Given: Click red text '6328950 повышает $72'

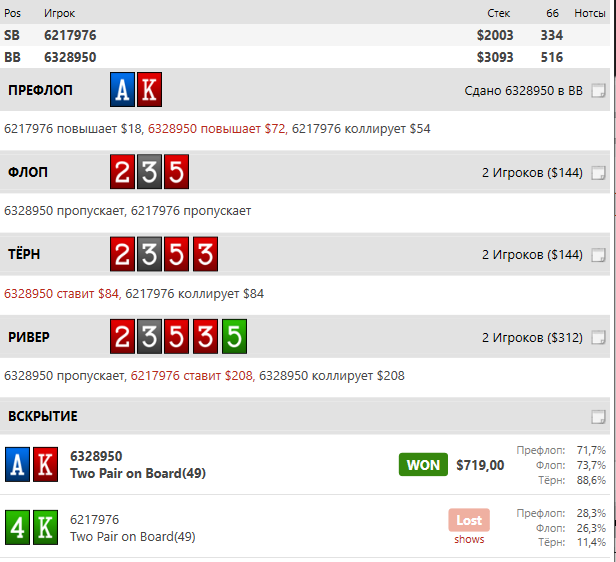Looking at the screenshot, I should 216,129.
